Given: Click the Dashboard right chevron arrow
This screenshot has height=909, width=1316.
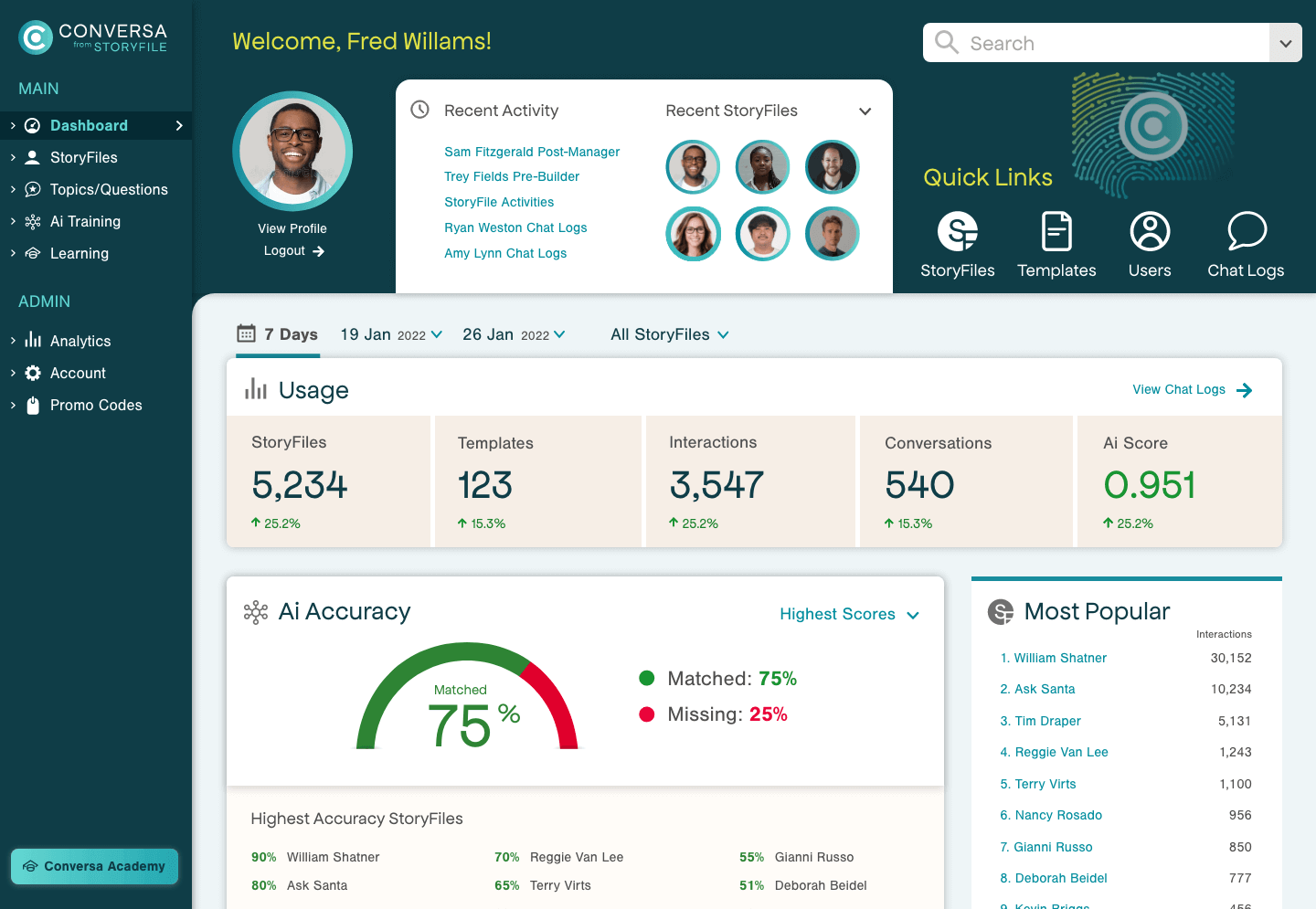Looking at the screenshot, I should point(179,125).
